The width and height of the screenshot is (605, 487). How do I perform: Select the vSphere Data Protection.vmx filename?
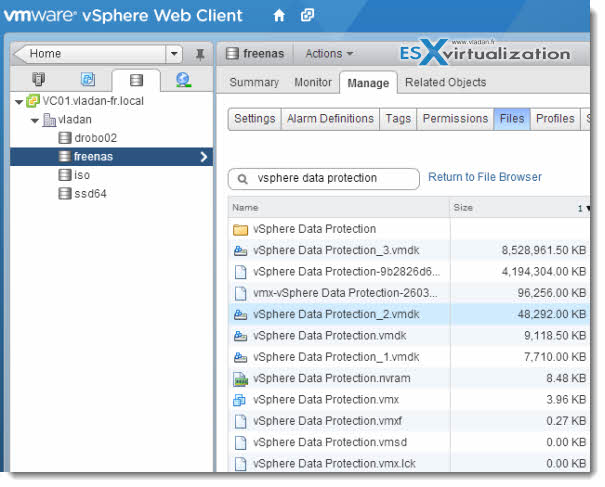pos(326,400)
